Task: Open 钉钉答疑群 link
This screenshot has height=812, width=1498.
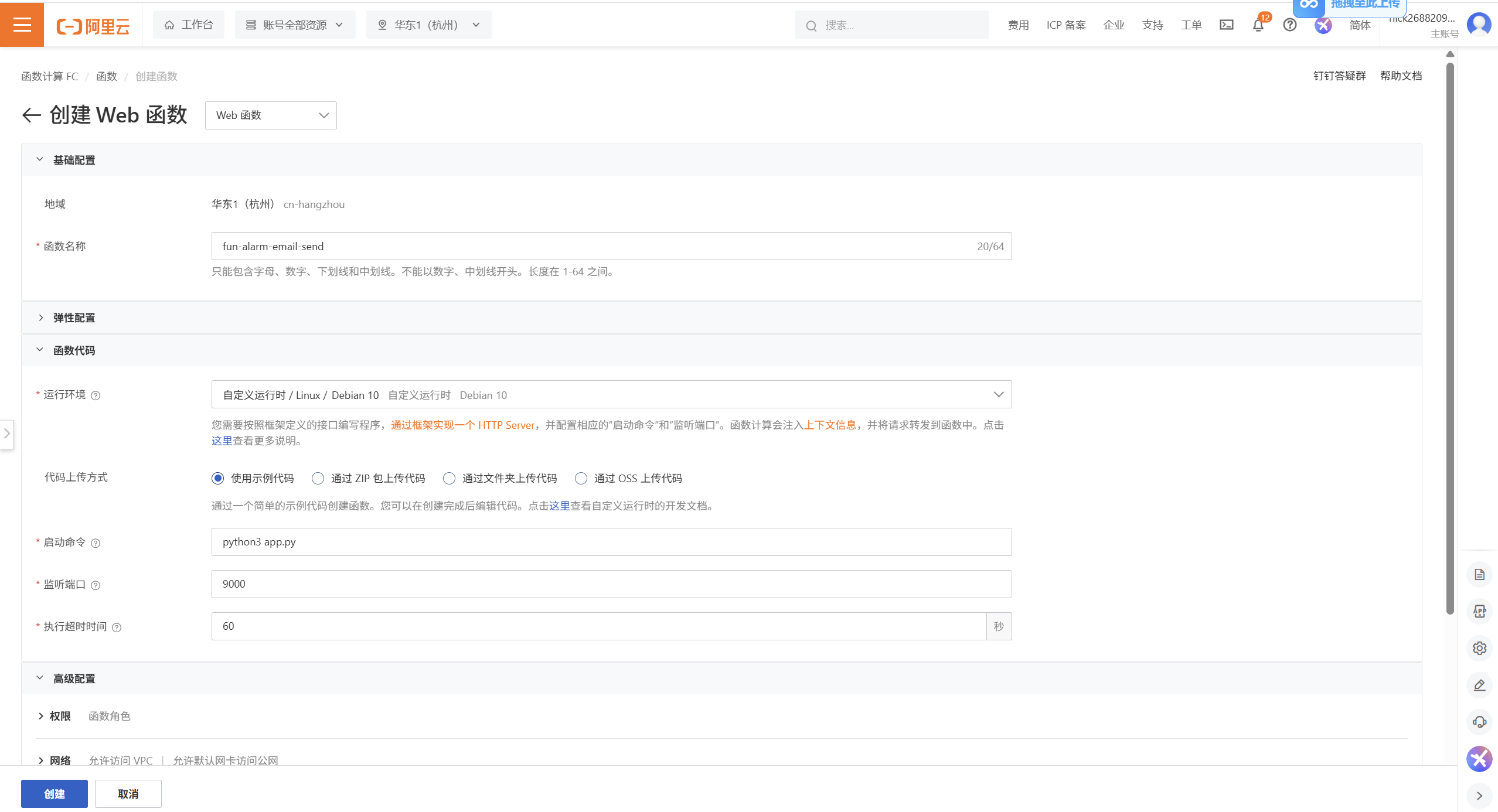Action: (1339, 76)
